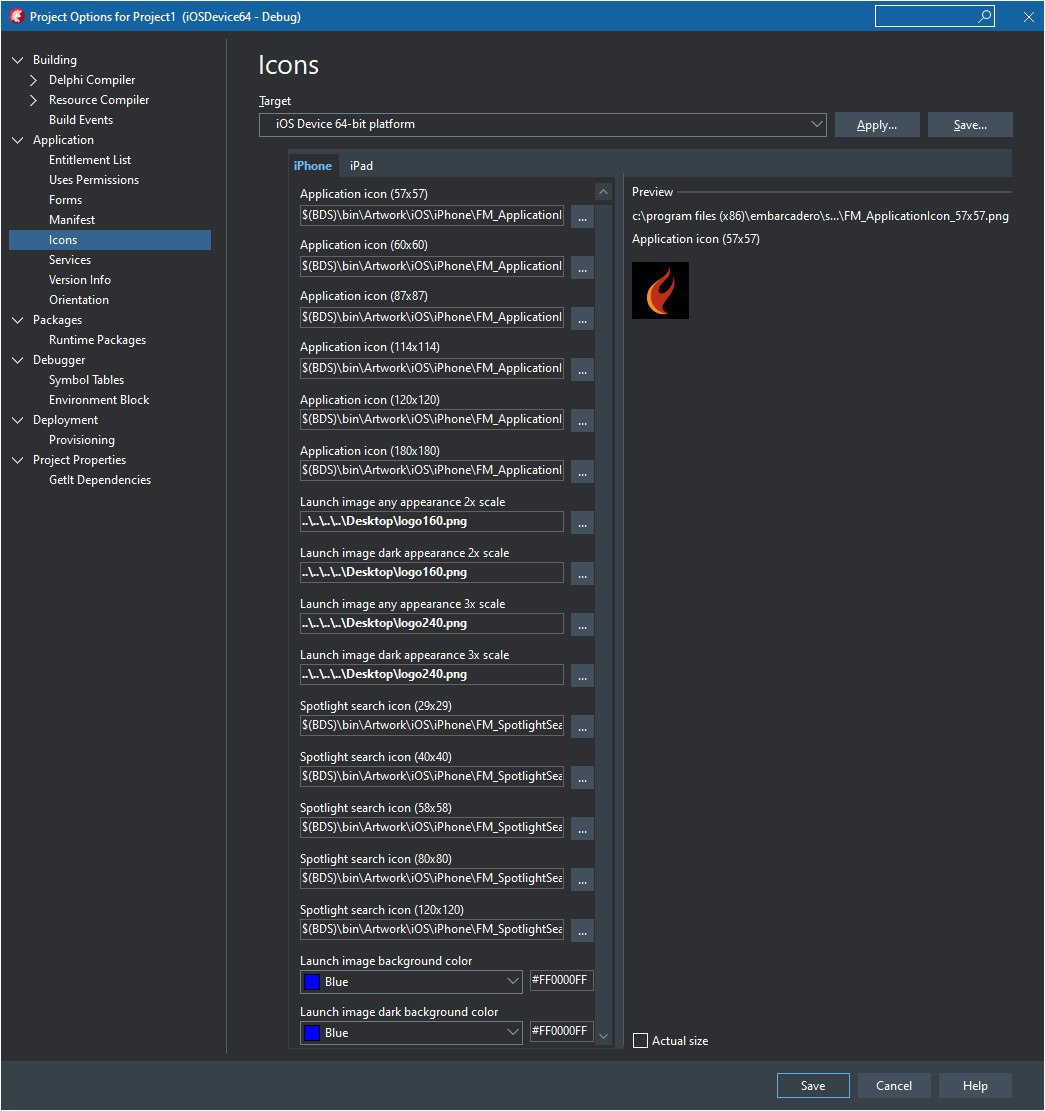Expand the Delphi Compiler node
Viewport: 1045px width, 1111px height.
coord(33,80)
